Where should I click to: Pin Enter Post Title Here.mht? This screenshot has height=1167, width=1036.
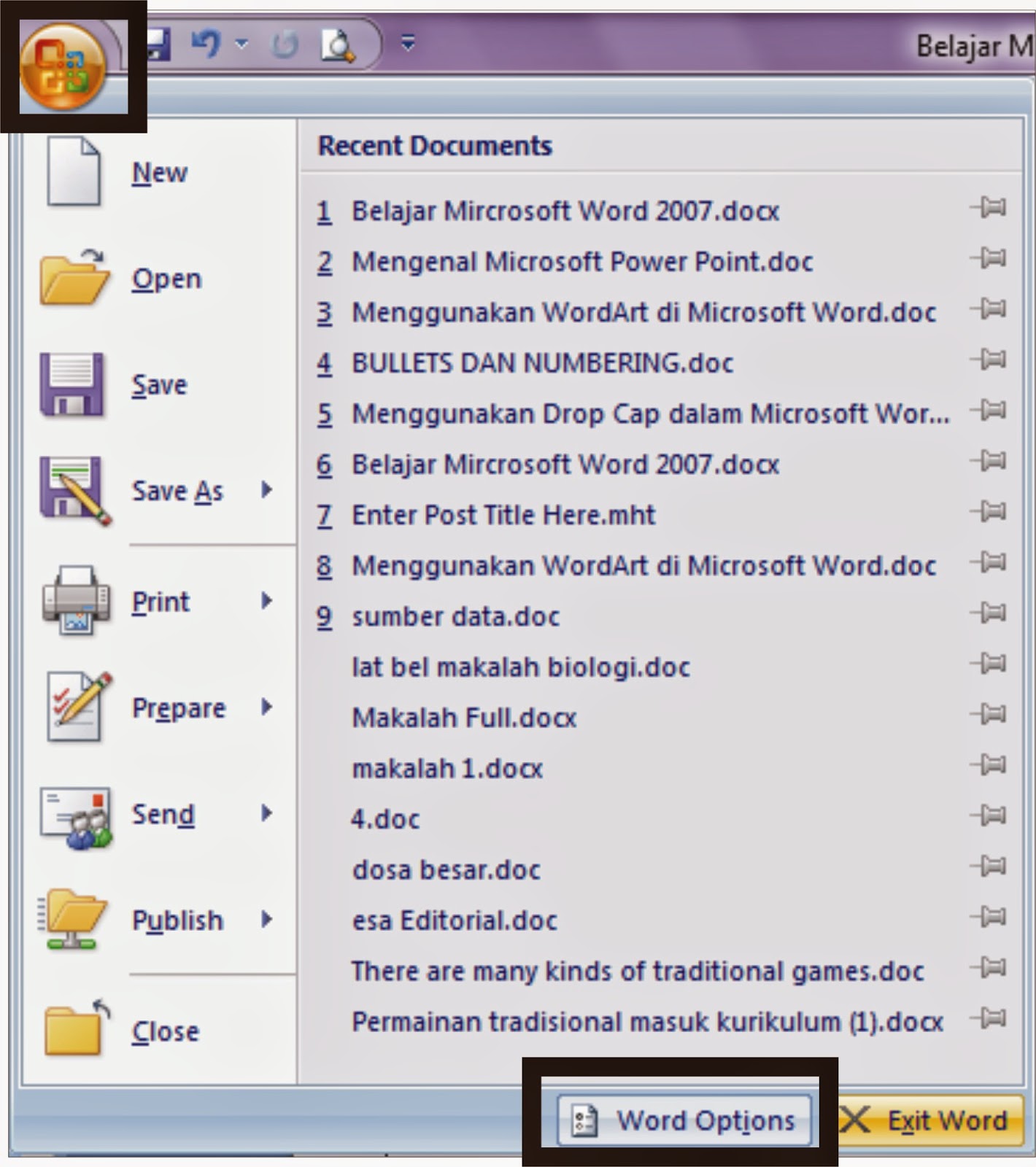989,511
